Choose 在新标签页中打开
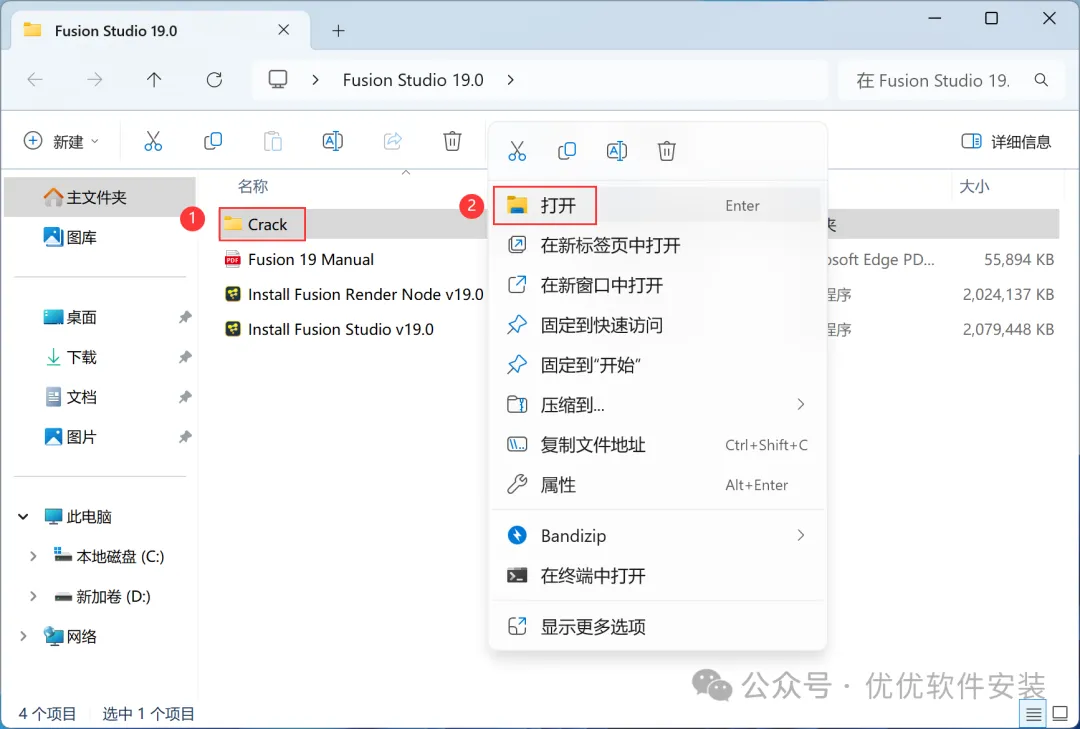The width and height of the screenshot is (1080, 729). pos(658,245)
